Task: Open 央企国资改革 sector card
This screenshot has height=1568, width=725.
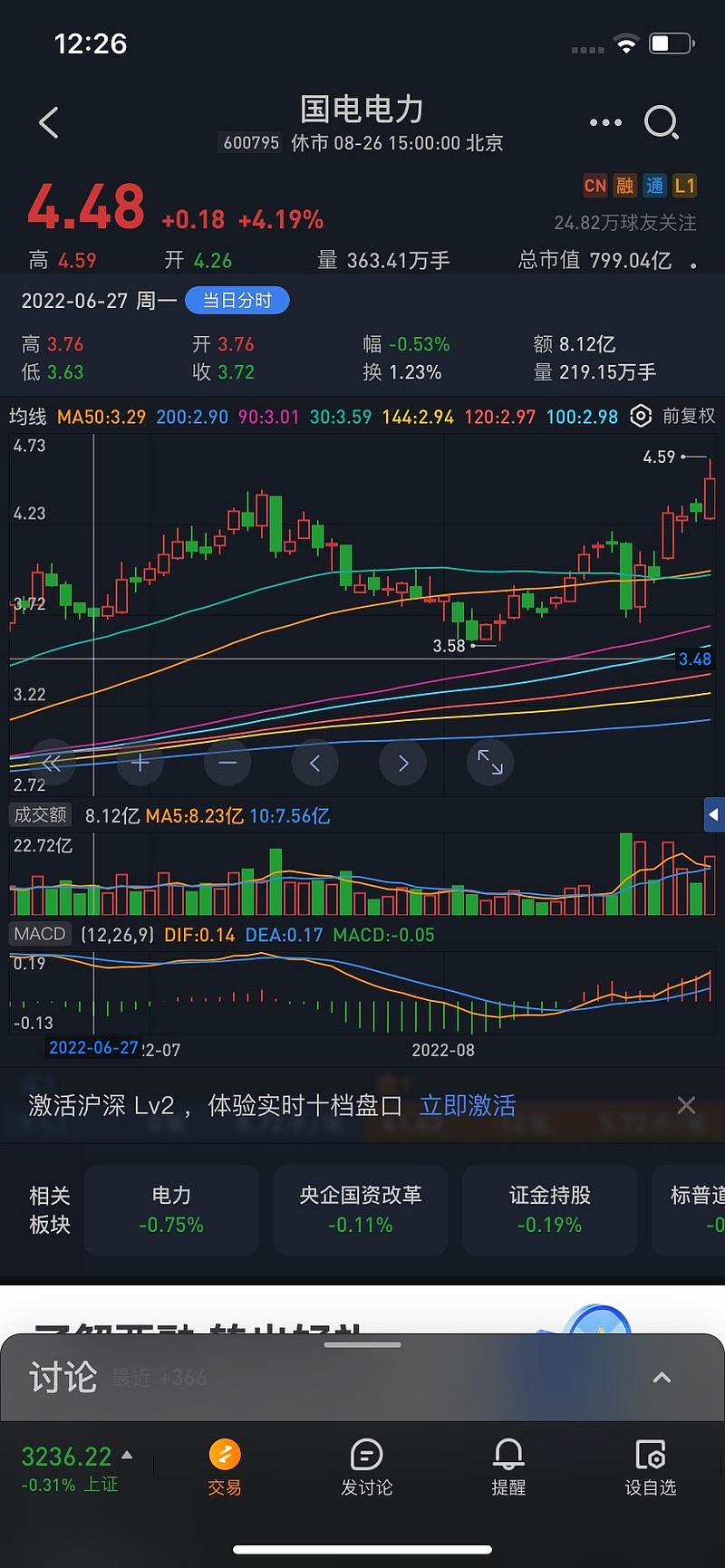Action: tap(361, 1210)
